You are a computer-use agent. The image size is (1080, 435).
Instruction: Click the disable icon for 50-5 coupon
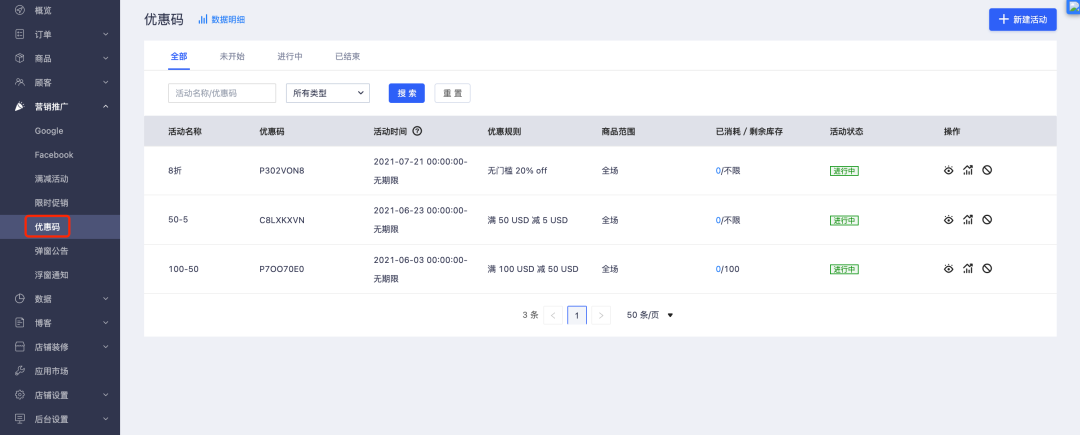point(987,220)
